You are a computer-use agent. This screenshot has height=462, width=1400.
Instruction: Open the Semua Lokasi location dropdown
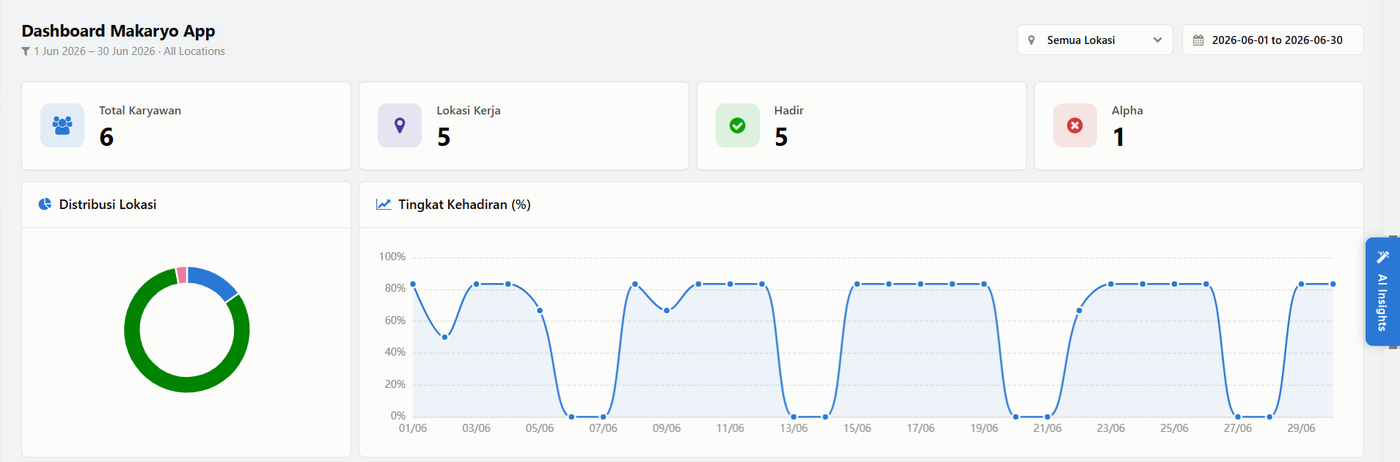point(1095,41)
